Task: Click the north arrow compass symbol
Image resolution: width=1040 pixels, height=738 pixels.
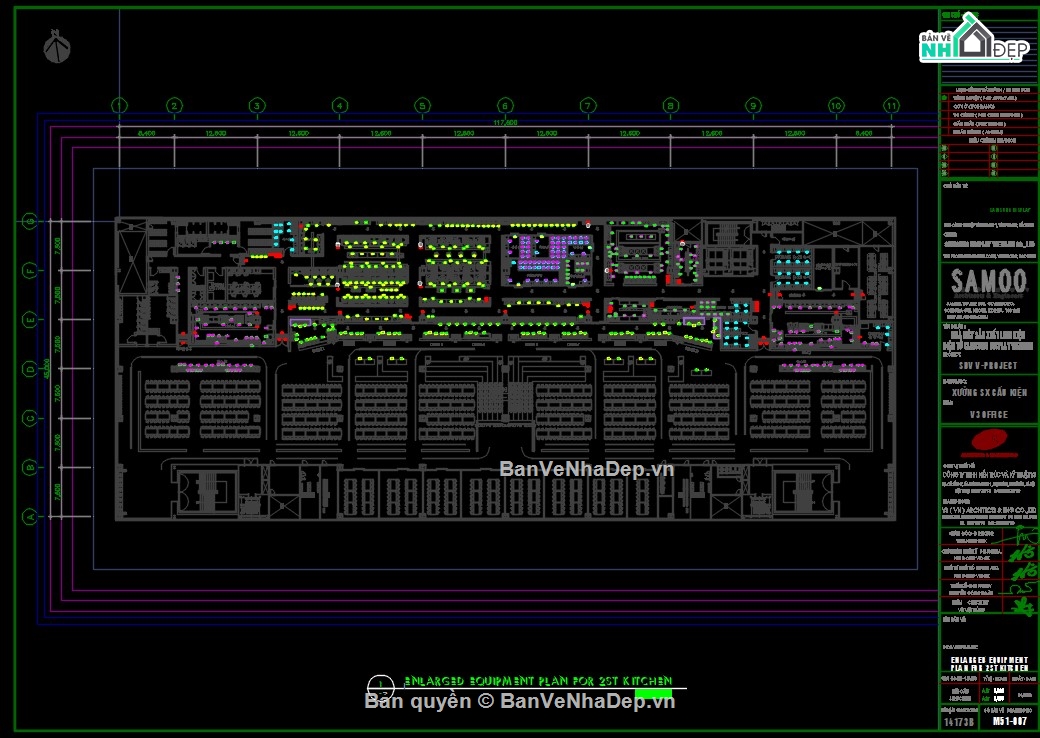Action: point(57,45)
